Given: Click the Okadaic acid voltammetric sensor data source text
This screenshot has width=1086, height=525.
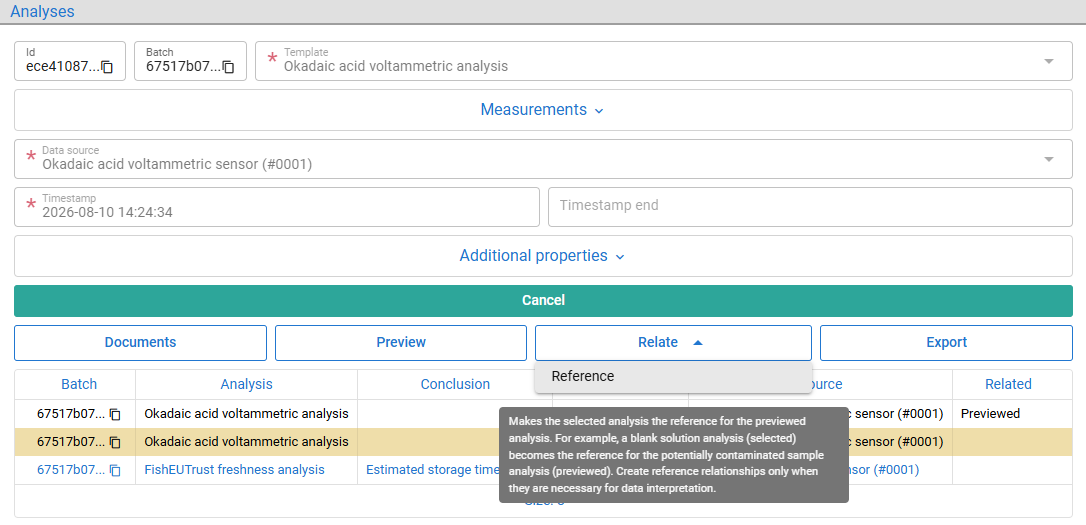Looking at the screenshot, I should 177,165.
